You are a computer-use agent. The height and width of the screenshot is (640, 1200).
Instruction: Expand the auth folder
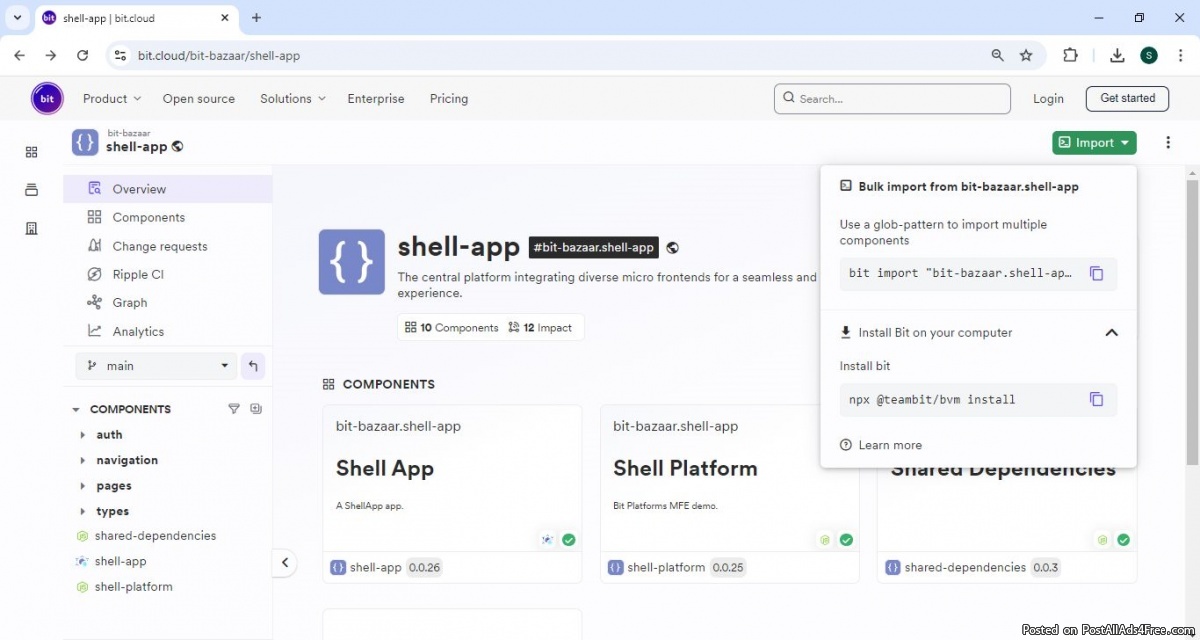pos(82,435)
